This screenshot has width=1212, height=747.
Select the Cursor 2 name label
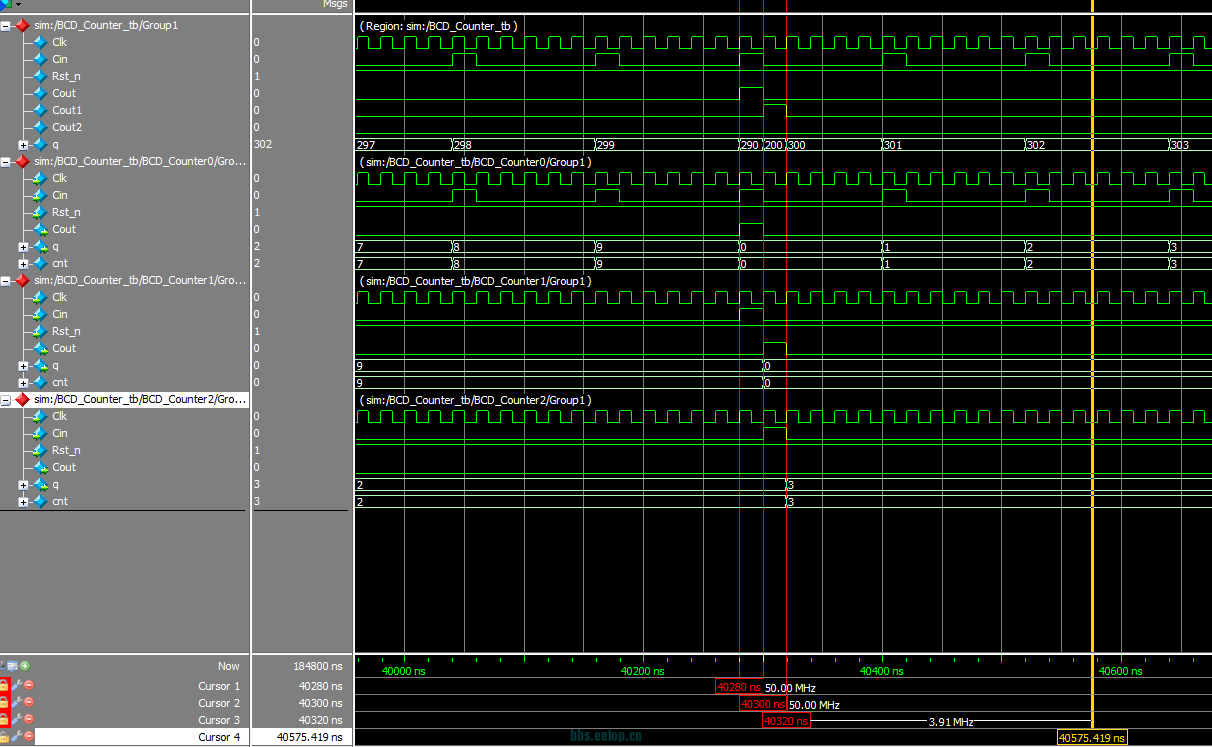219,703
